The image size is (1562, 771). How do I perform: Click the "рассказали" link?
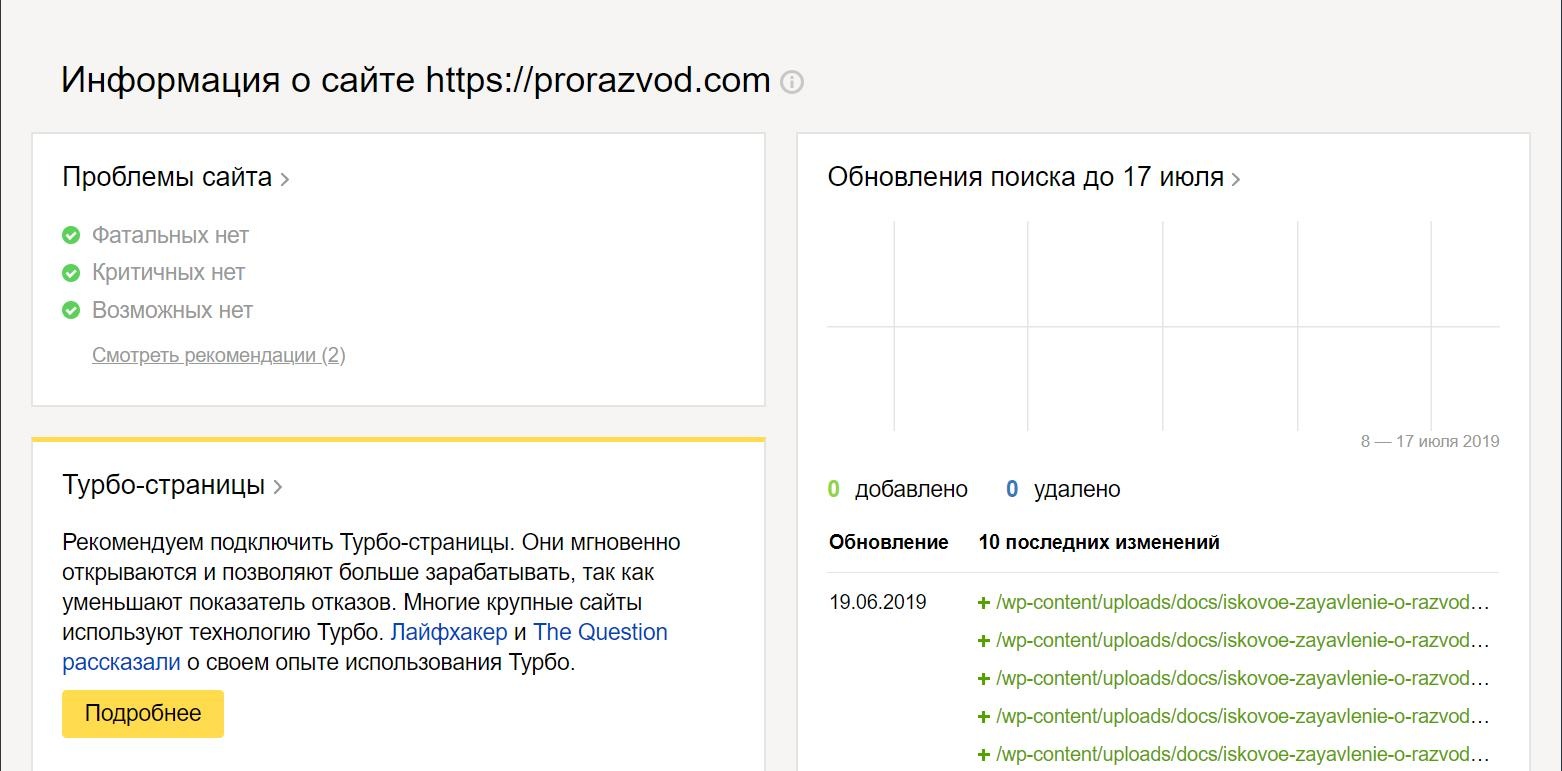coord(121,662)
